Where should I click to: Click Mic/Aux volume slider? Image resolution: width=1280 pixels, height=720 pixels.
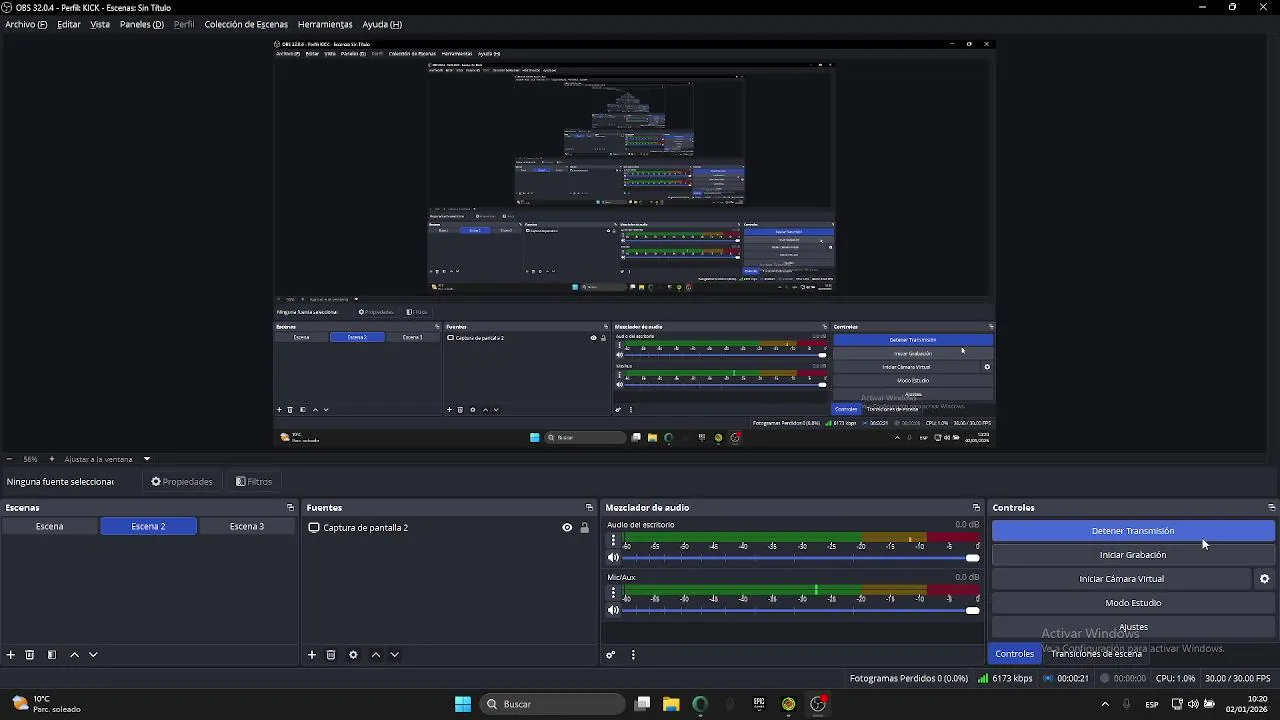click(800, 610)
